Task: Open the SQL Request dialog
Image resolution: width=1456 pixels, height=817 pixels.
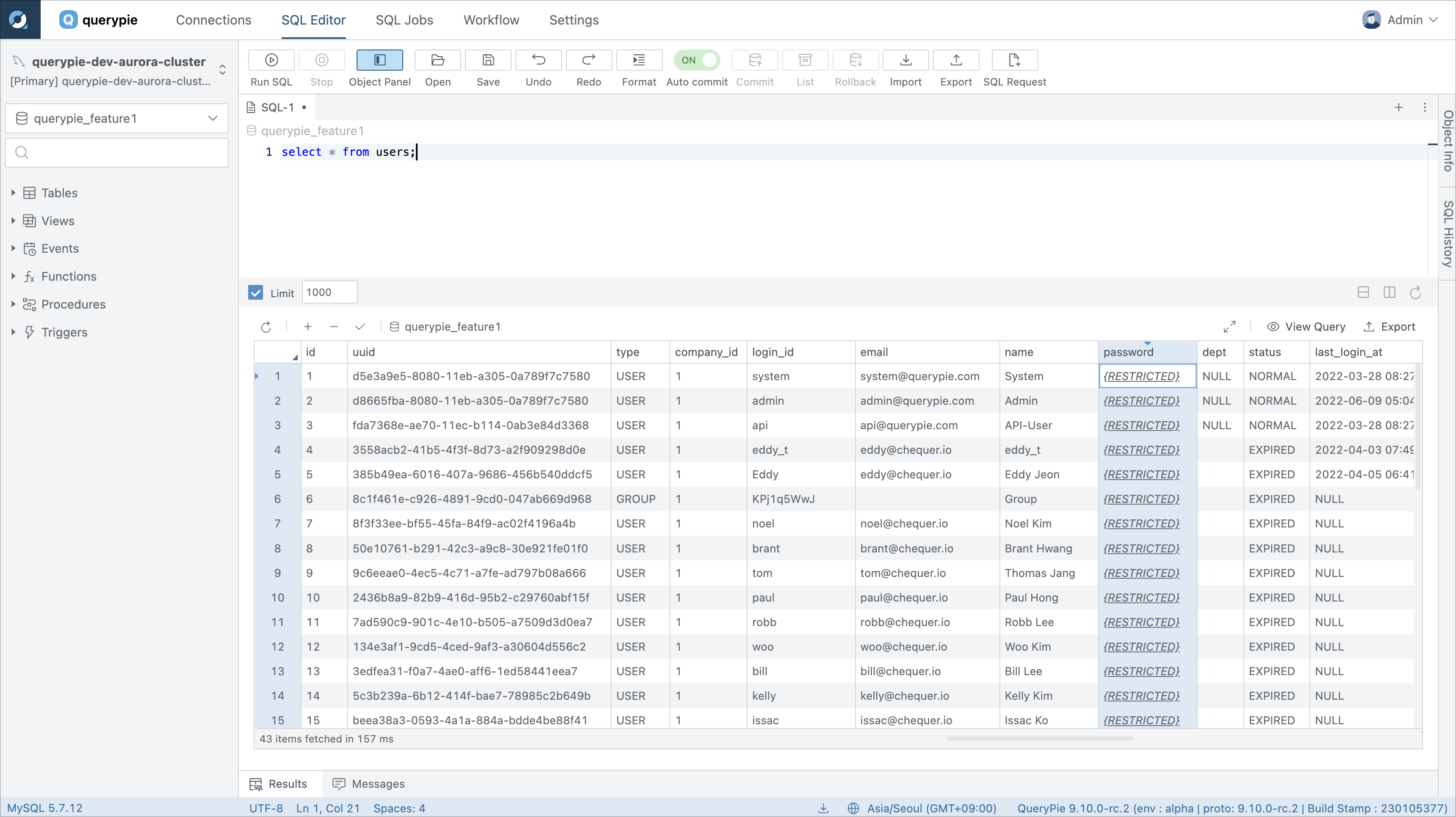Action: coord(1015,61)
